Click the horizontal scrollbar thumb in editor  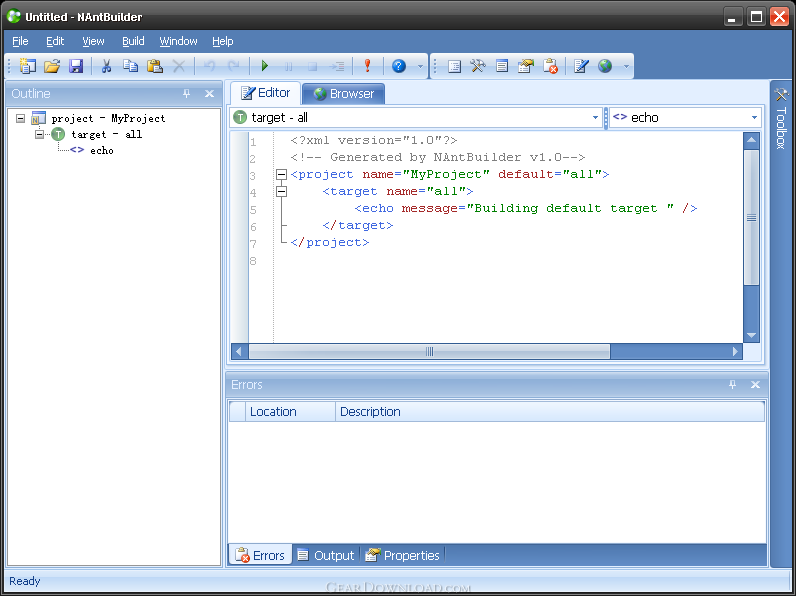coord(429,351)
